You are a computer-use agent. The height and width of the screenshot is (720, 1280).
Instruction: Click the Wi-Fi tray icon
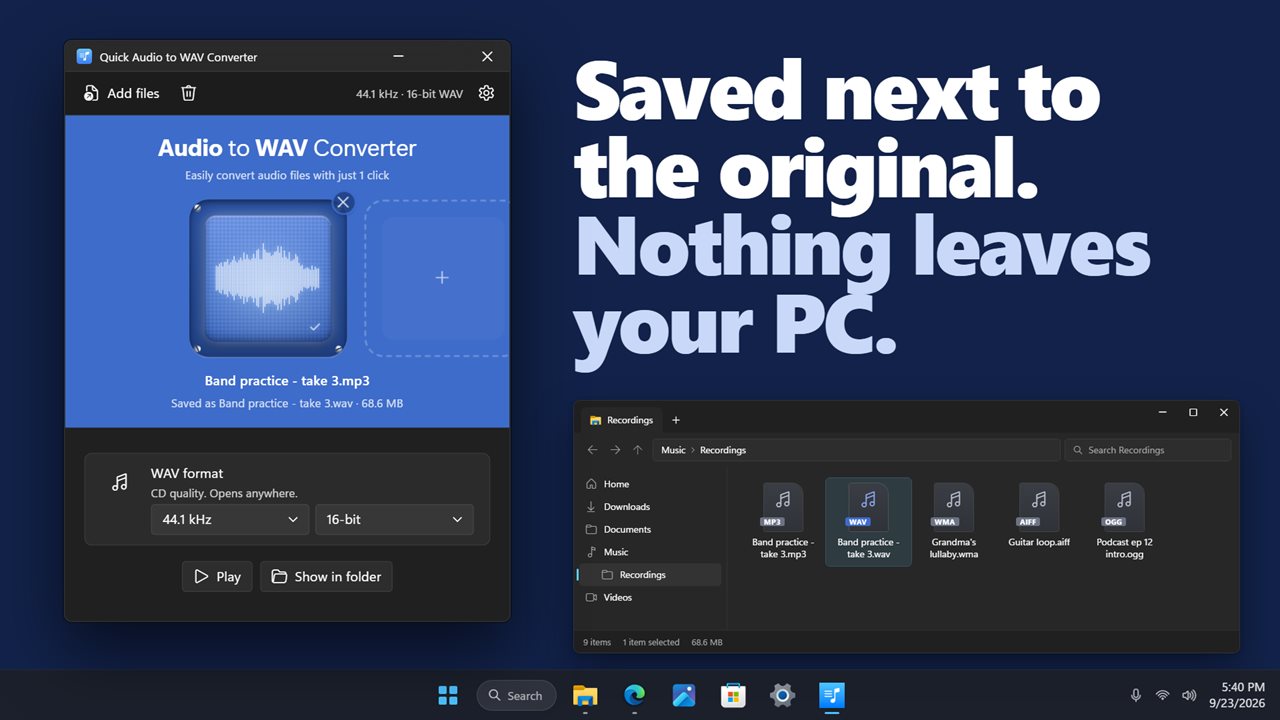click(1162, 695)
